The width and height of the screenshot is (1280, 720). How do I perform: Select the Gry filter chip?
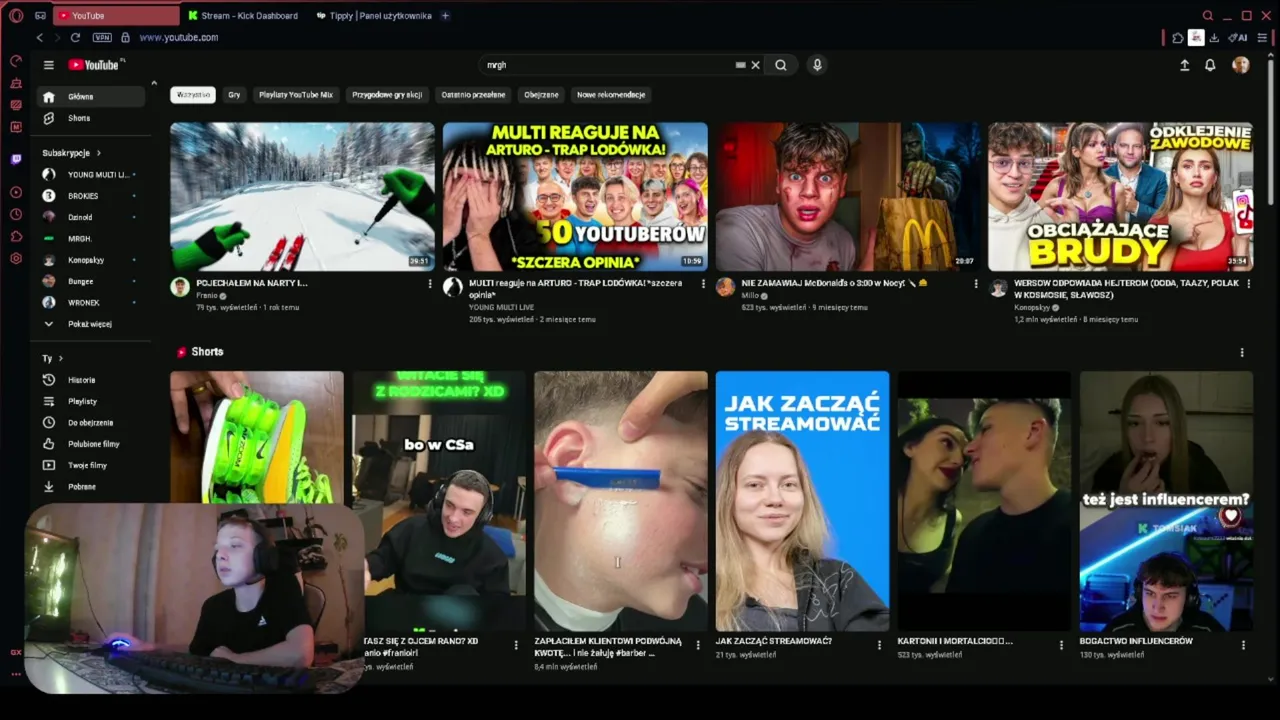234,95
